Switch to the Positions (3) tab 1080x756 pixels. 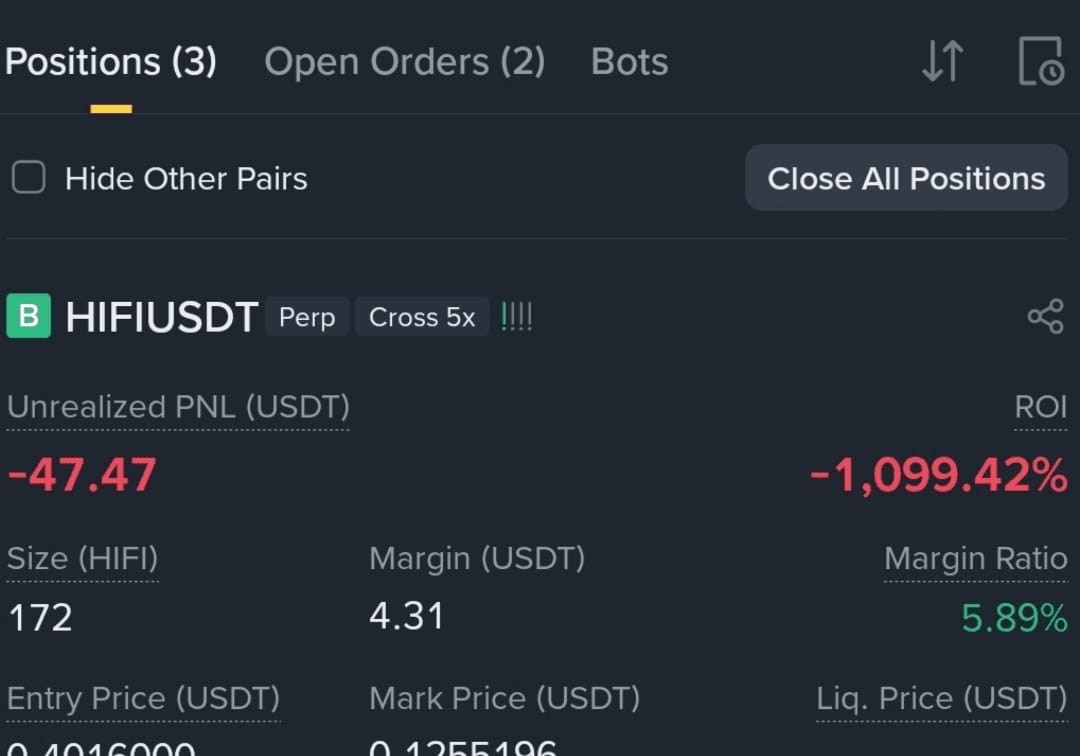(x=111, y=62)
